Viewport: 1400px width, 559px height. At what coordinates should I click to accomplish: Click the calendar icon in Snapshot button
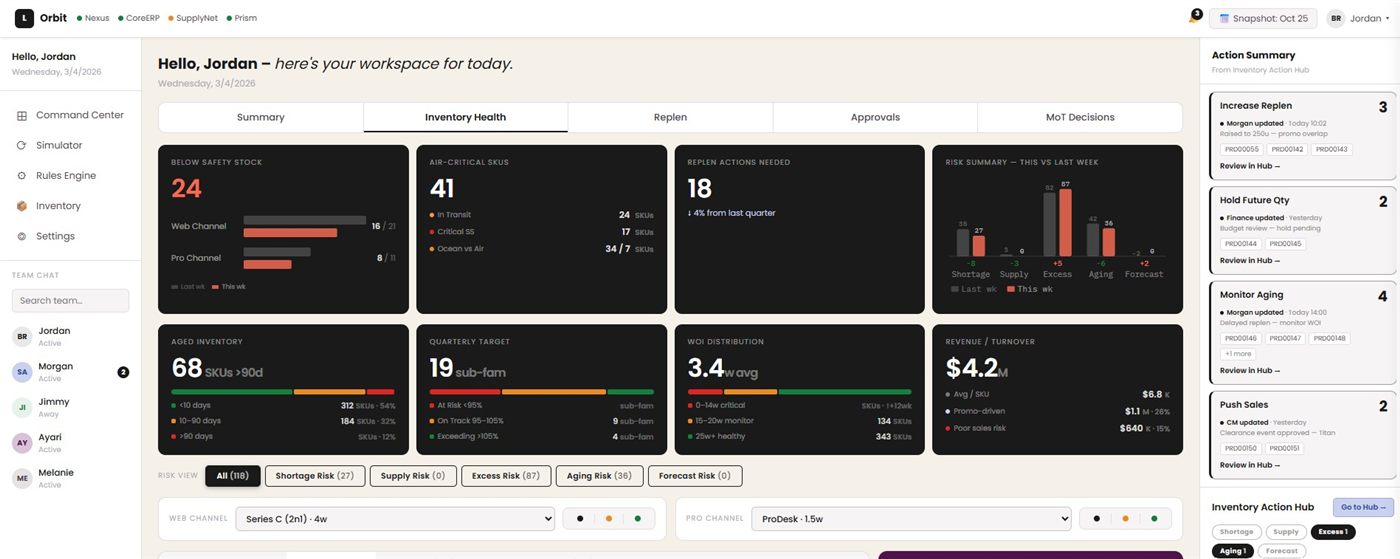[x=1224, y=18]
